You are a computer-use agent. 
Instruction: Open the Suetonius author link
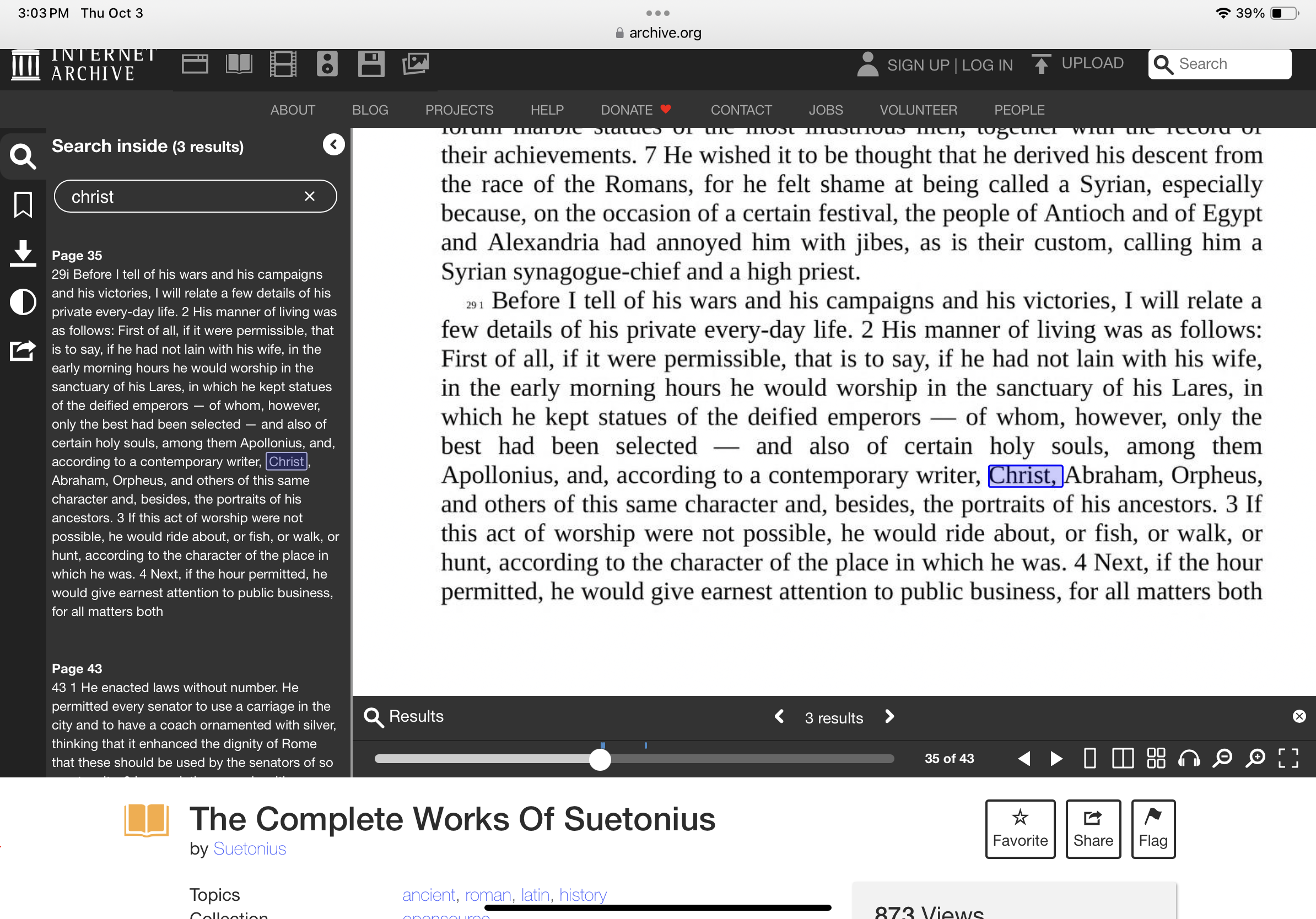click(x=249, y=848)
